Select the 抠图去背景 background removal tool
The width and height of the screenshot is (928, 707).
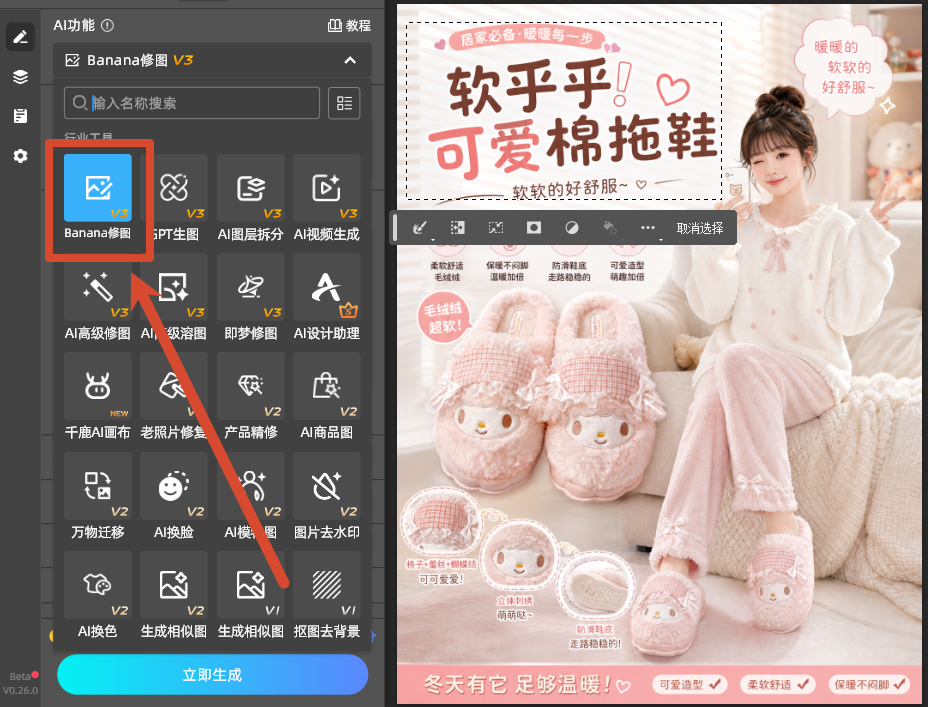coord(327,595)
